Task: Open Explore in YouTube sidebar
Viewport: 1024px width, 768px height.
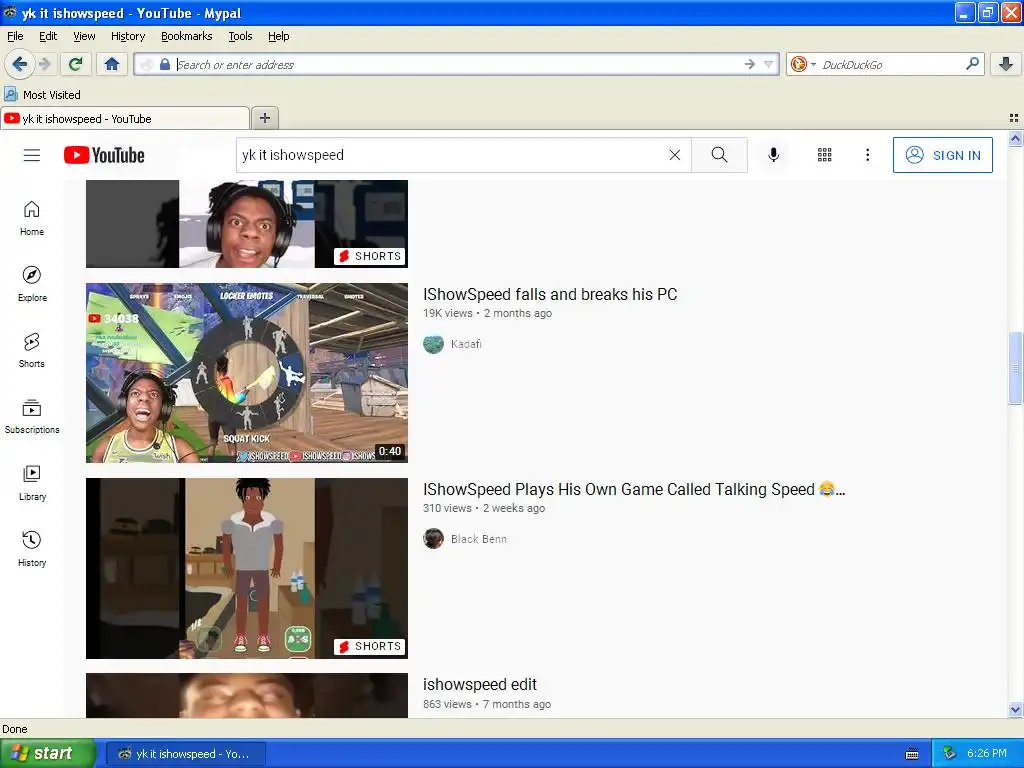Action: pos(32,284)
